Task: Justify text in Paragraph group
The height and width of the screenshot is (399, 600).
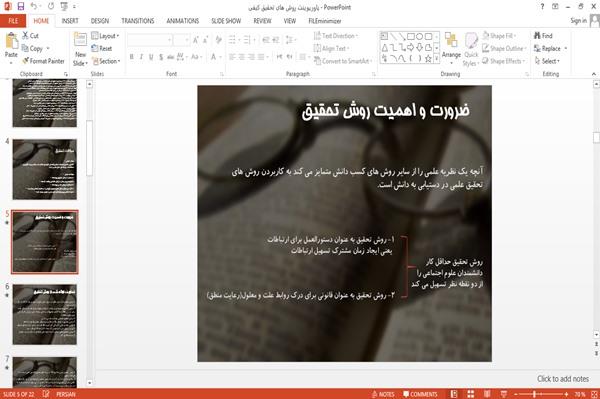Action: click(261, 57)
